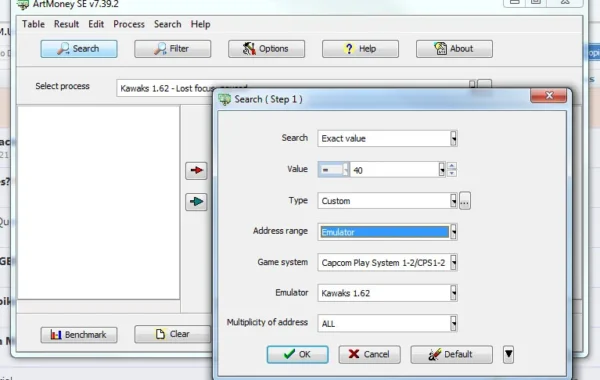The width and height of the screenshot is (600, 380).
Task: Expand the Search type dropdown
Action: tap(453, 138)
